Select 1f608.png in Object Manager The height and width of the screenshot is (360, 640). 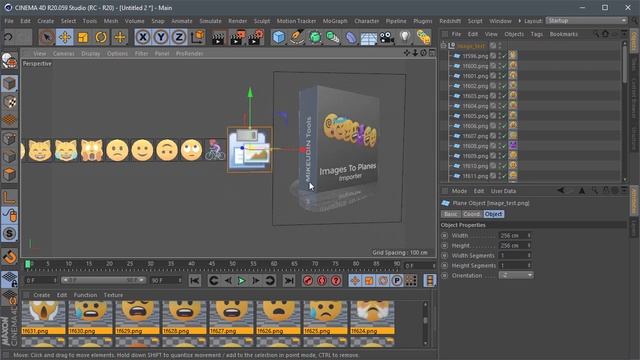(x=475, y=146)
